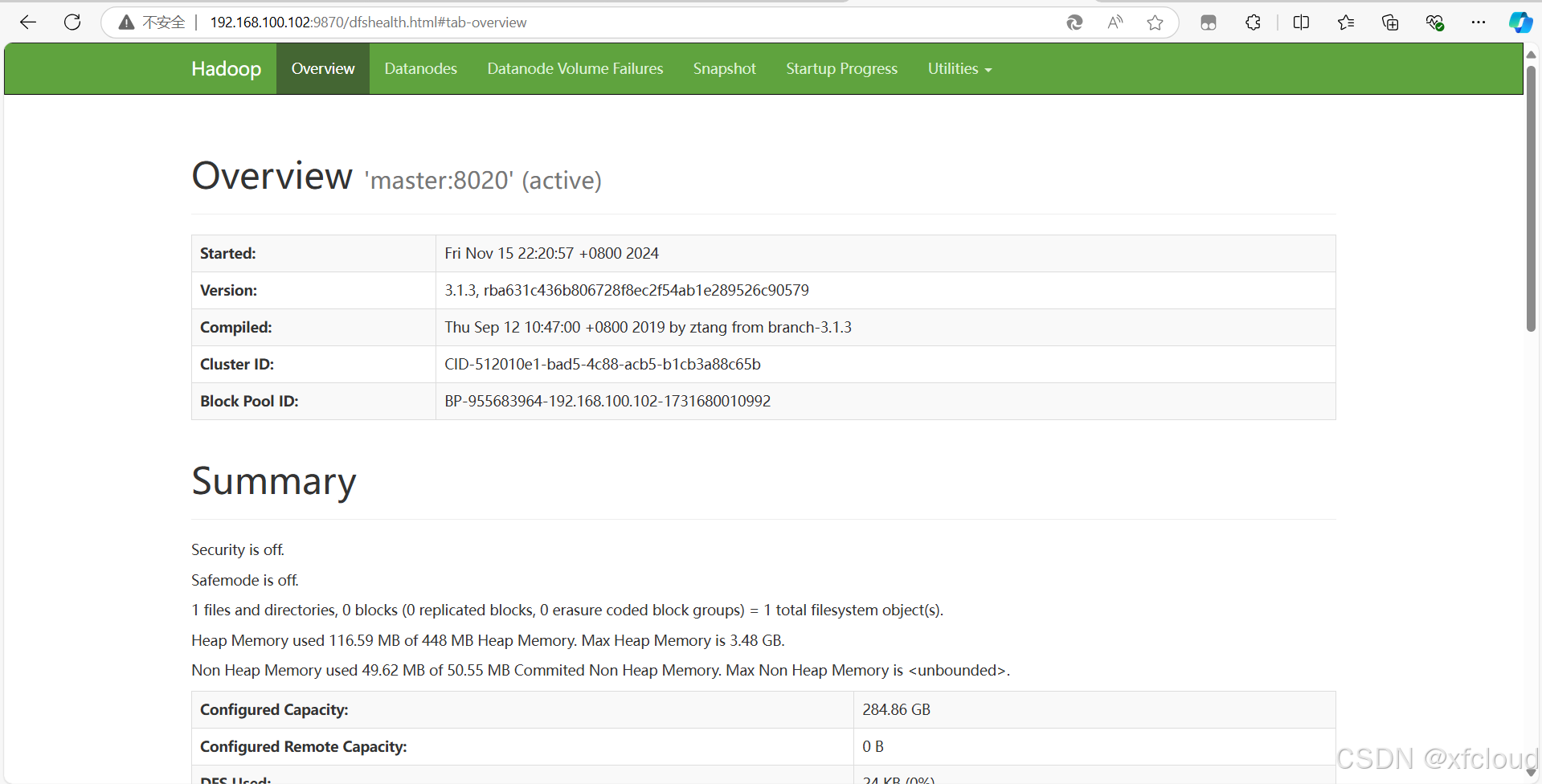The image size is (1542, 784).
Task: Open the browser essentials heart icon
Action: [x=1434, y=22]
